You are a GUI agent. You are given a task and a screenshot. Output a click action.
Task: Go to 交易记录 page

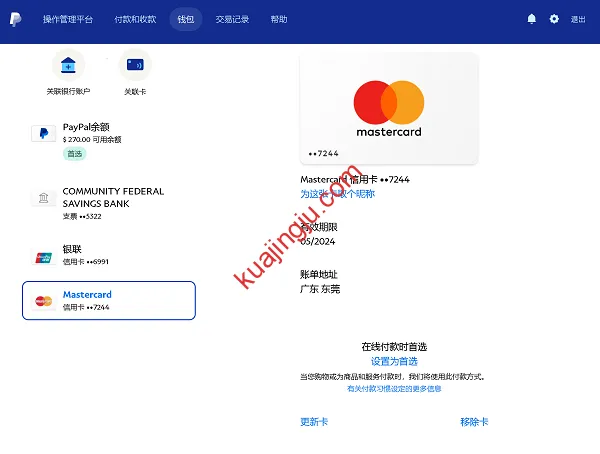[233, 19]
